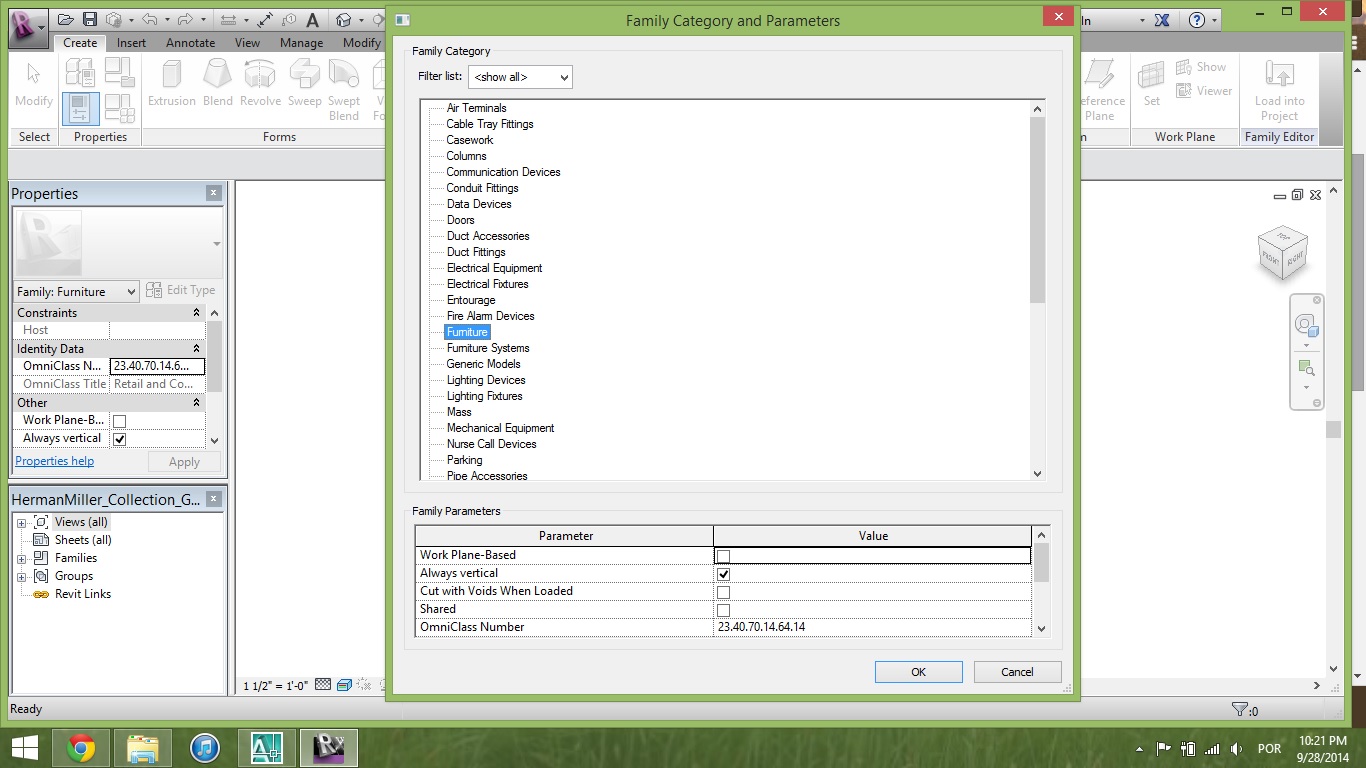Select the Text tool letter A icon

(x=313, y=20)
